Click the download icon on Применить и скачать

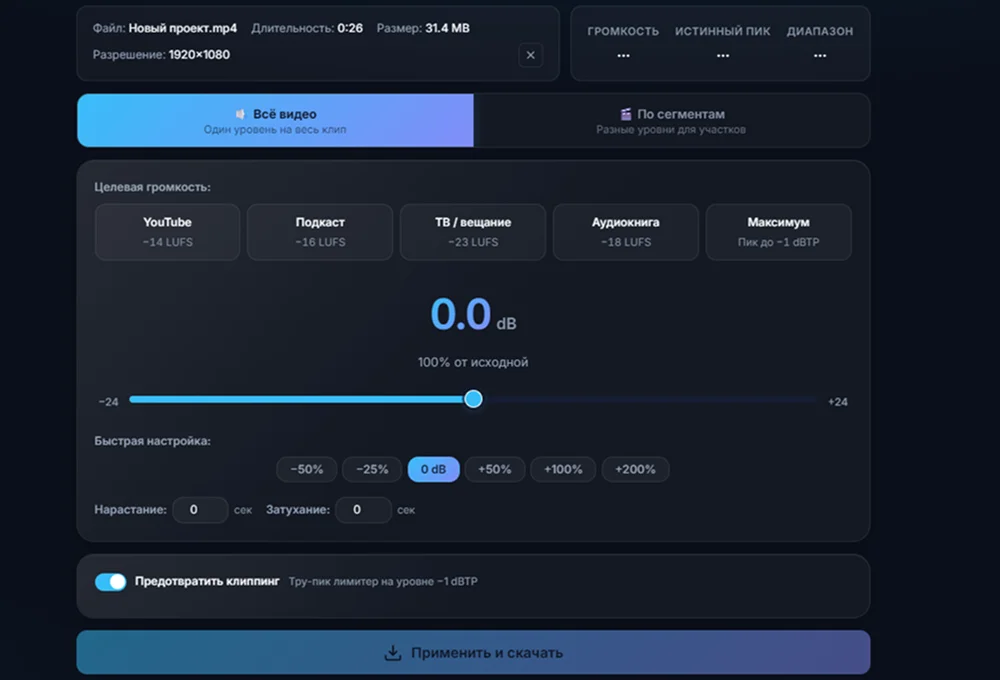[393, 653]
